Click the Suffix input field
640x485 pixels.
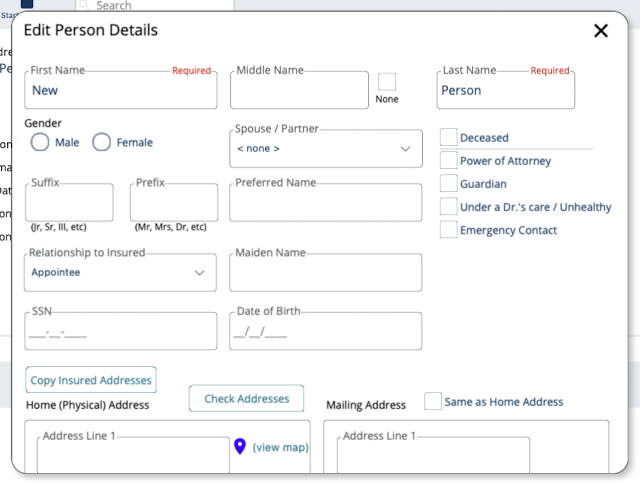pos(69,202)
